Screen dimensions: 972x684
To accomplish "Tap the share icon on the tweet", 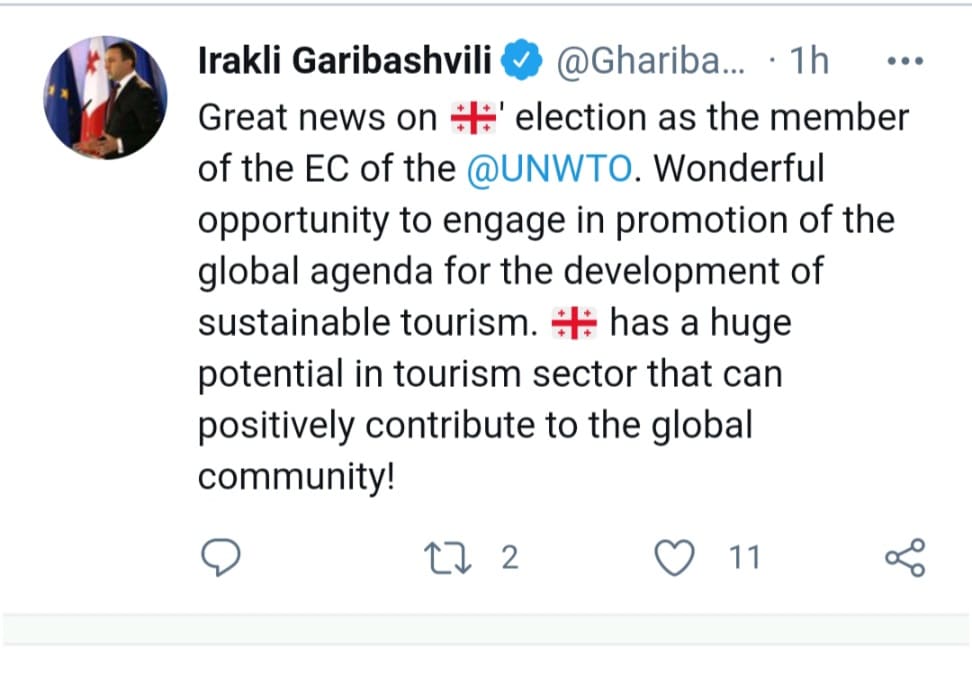I will pyautogui.click(x=906, y=558).
